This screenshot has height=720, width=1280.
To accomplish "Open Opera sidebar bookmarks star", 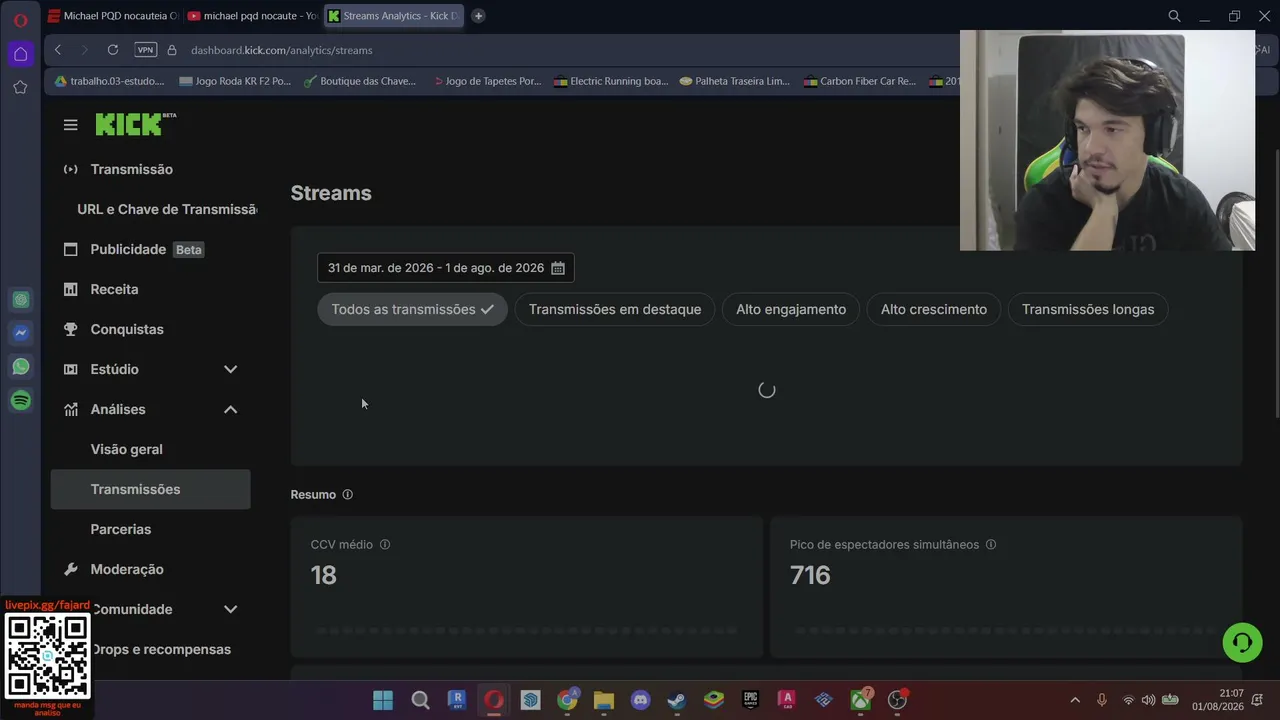I will point(20,87).
